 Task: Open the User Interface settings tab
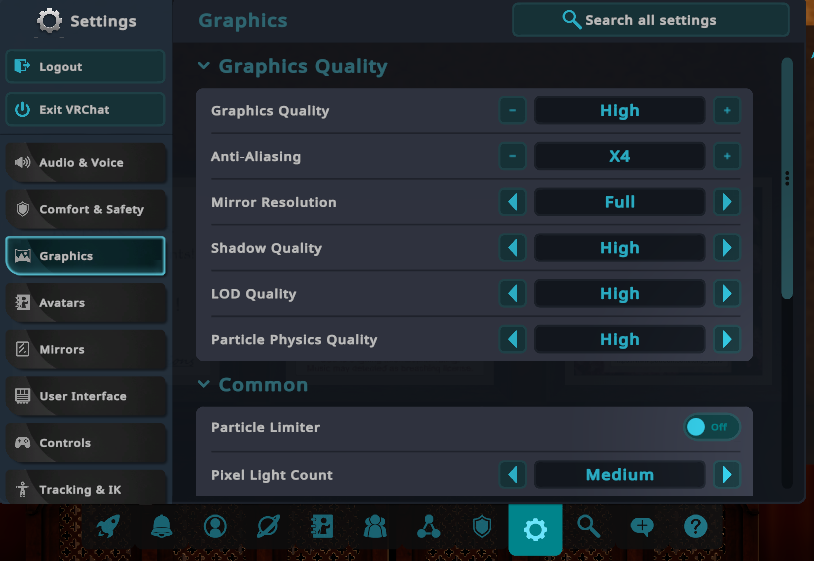(x=86, y=396)
